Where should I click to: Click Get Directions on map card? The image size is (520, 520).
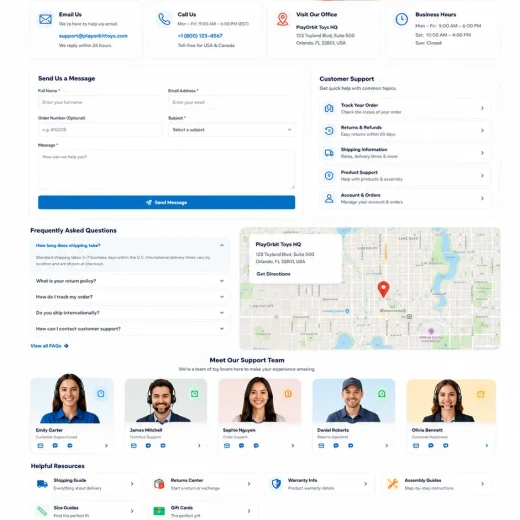pos(273,274)
